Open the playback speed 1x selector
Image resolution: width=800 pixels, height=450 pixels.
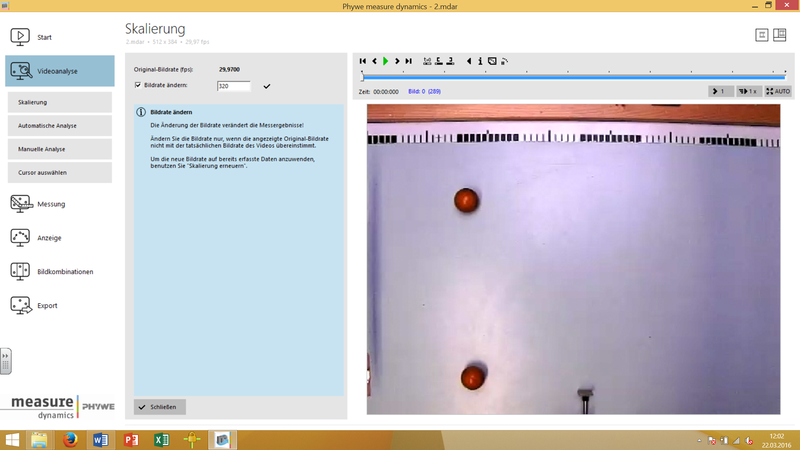748,91
